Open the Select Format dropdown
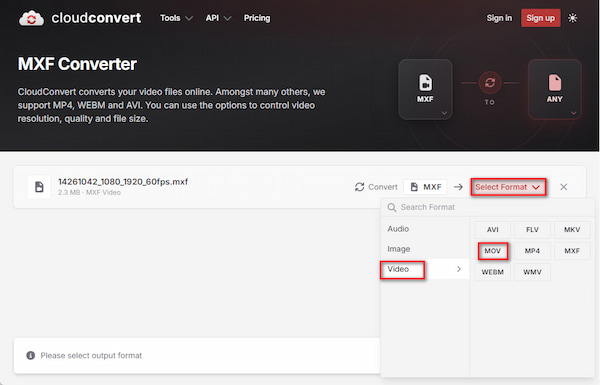 (508, 187)
